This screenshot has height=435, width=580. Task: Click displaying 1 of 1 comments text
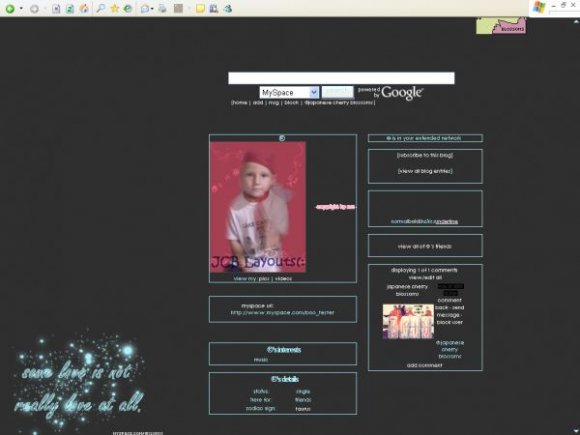click(424, 270)
